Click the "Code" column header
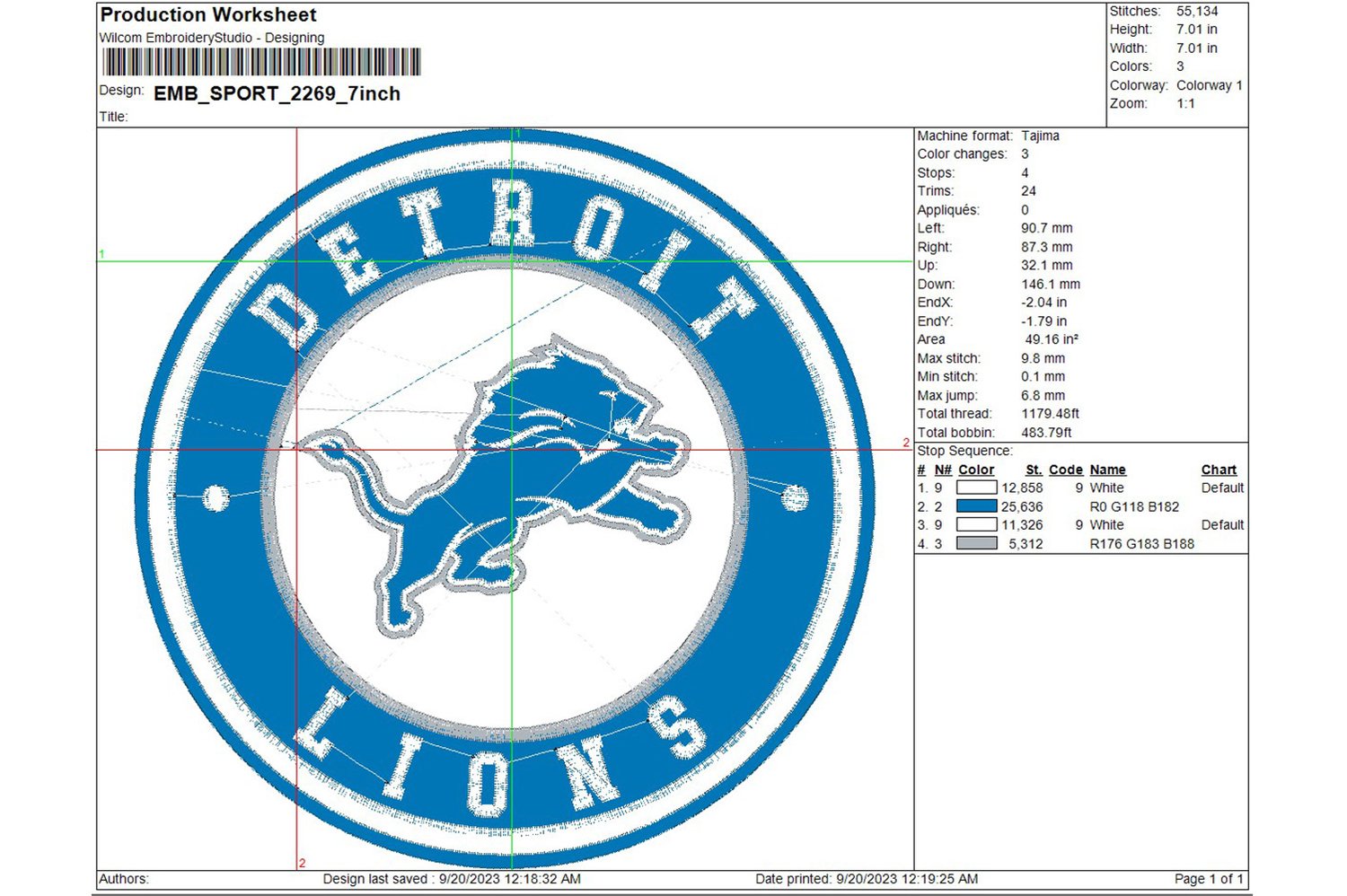Viewport: 1347px width, 896px height. click(1066, 470)
